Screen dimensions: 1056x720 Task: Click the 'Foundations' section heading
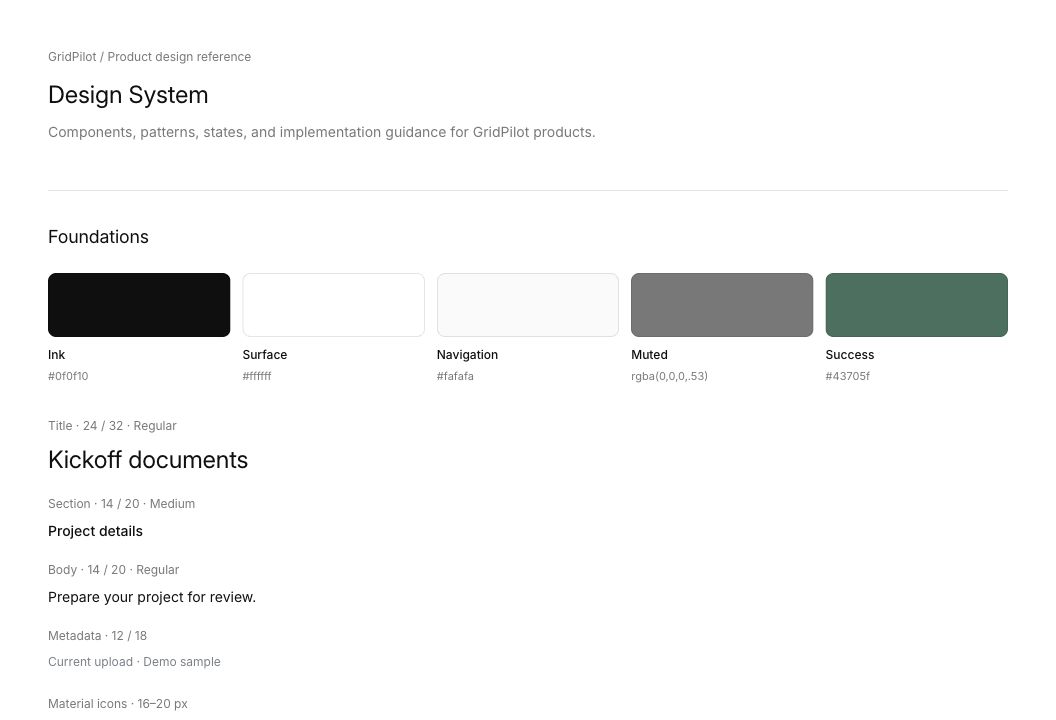pyautogui.click(x=98, y=237)
